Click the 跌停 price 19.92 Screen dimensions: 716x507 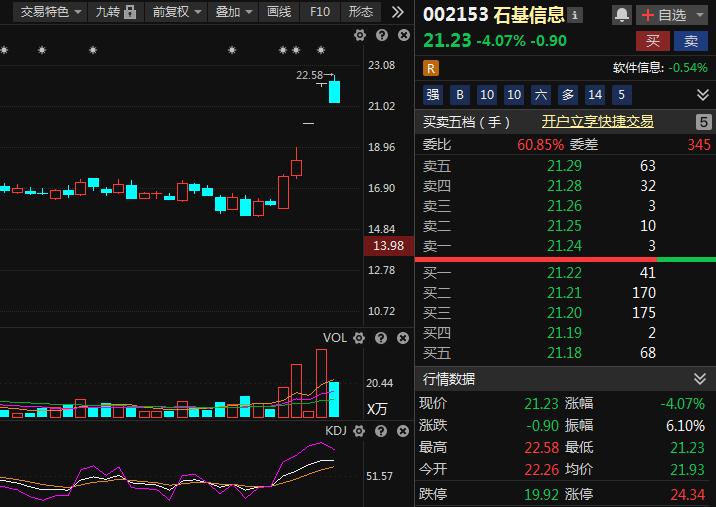point(541,494)
